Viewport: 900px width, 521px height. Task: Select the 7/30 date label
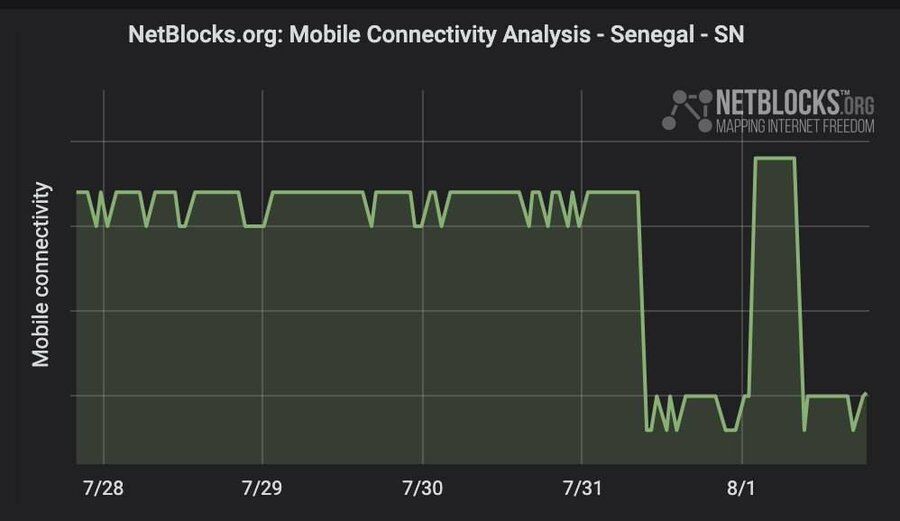pos(422,488)
